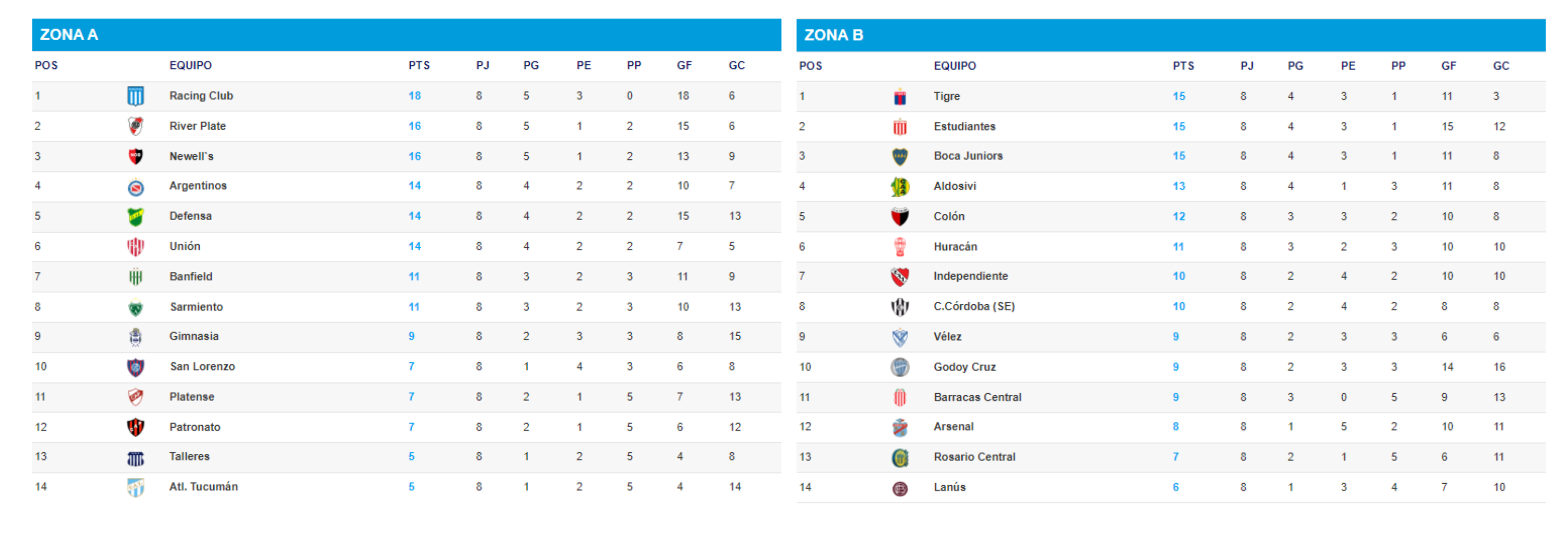Click Racing Club's 18 points value
The image size is (1568, 538).
pos(414,96)
